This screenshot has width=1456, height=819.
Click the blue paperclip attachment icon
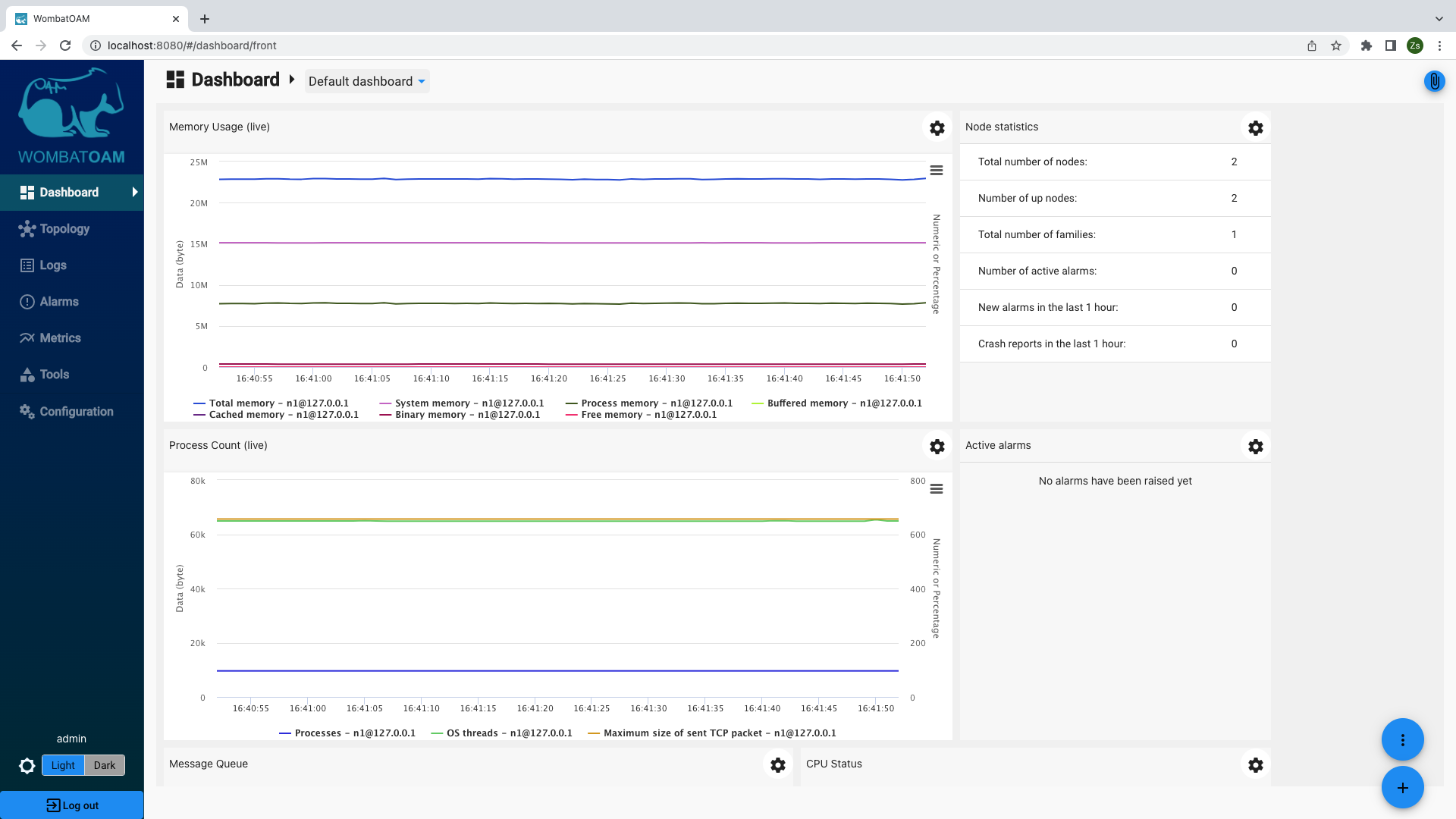coord(1435,81)
